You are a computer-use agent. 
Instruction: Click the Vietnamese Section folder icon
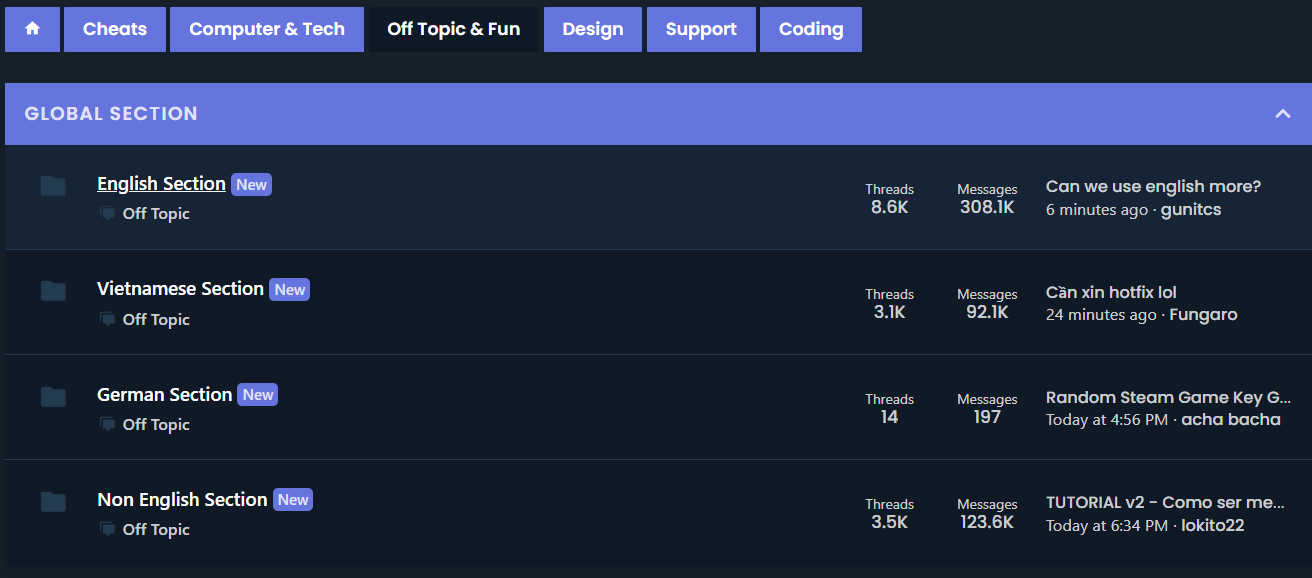(x=53, y=291)
